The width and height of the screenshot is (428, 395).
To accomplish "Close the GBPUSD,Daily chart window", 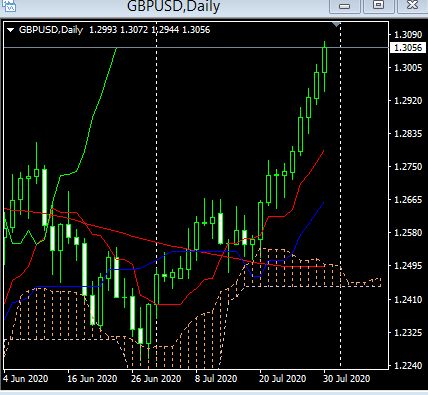I will (x=412, y=6).
